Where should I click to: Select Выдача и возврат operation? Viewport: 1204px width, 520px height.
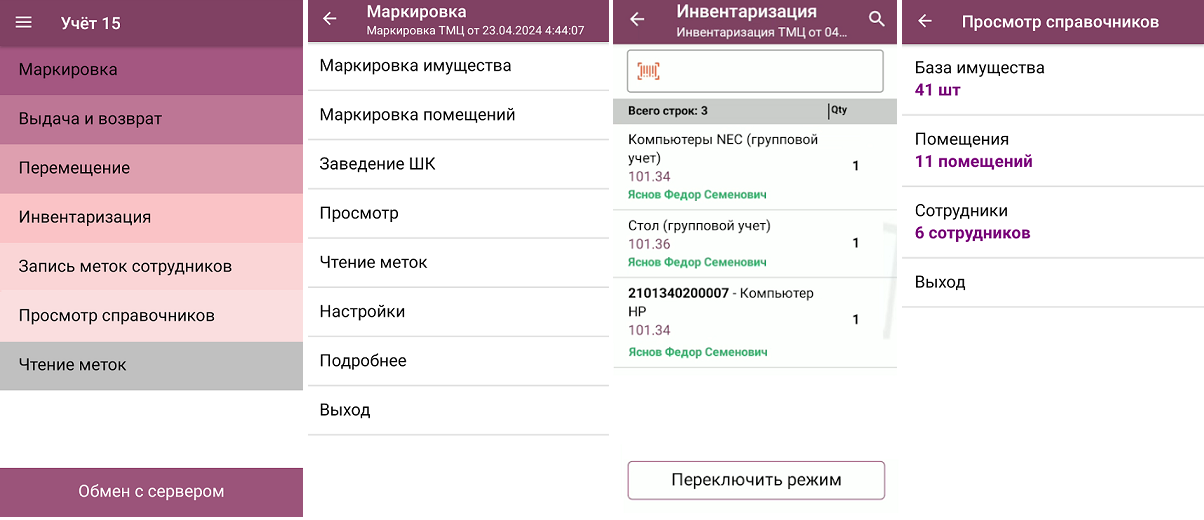[151, 119]
